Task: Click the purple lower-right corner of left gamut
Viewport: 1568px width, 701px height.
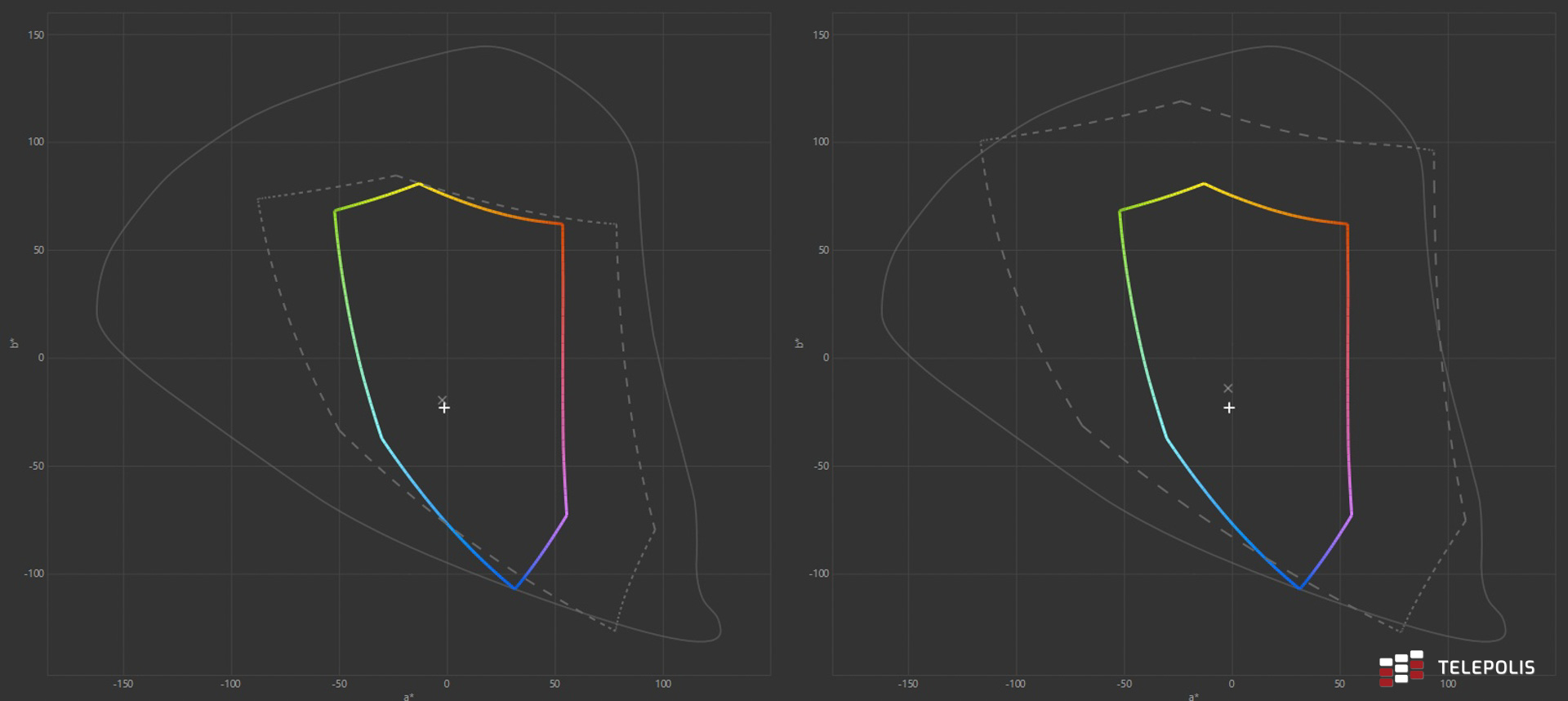Action: pos(566,515)
